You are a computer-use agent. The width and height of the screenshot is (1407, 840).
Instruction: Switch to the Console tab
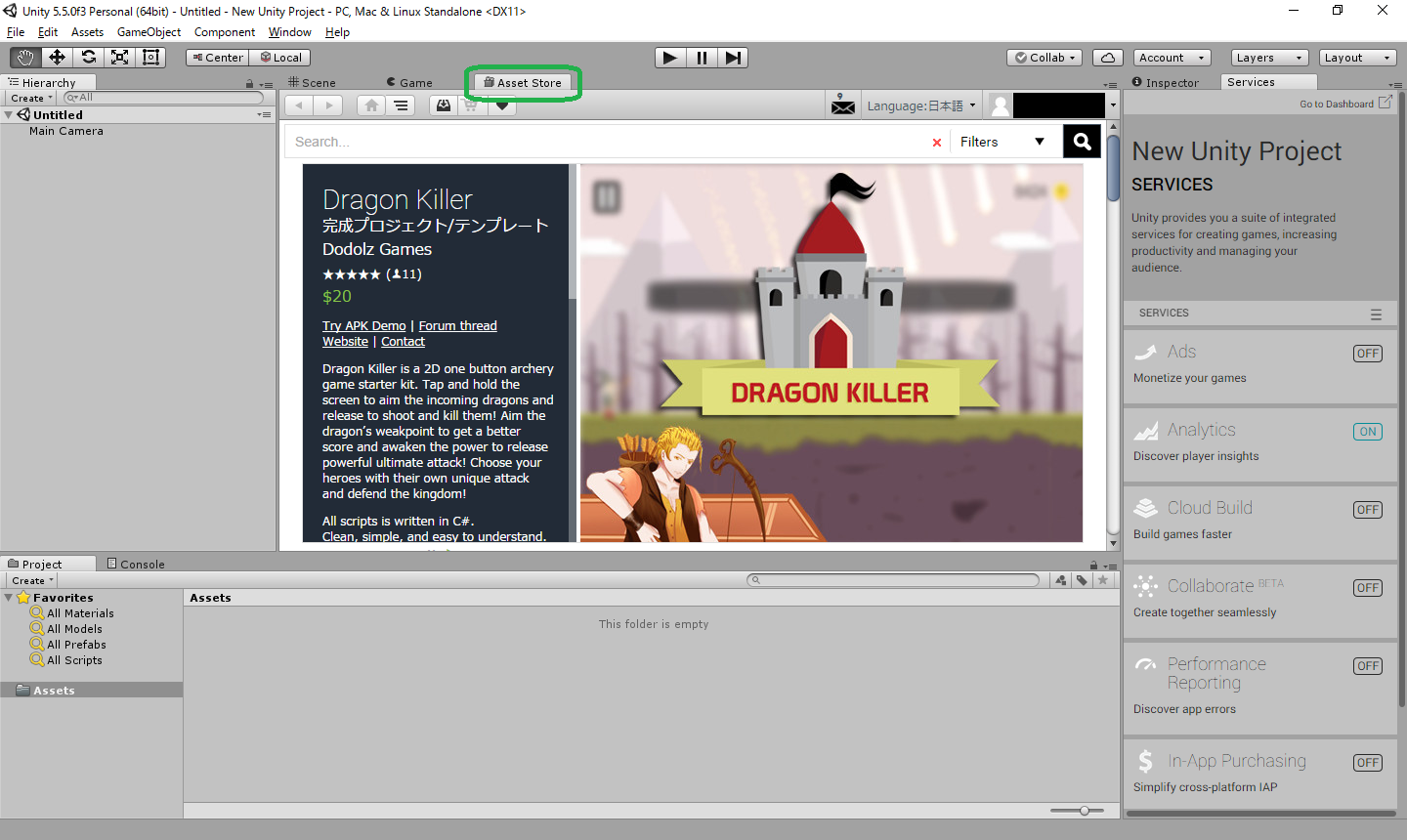pos(136,564)
